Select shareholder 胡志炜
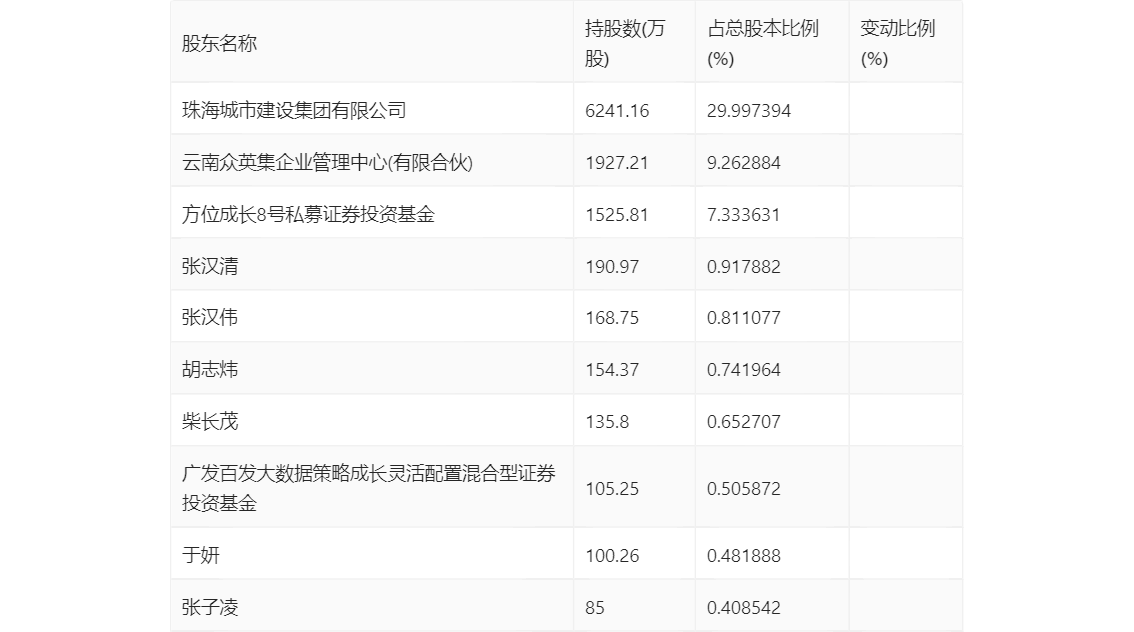The width and height of the screenshot is (1134, 632). point(210,370)
